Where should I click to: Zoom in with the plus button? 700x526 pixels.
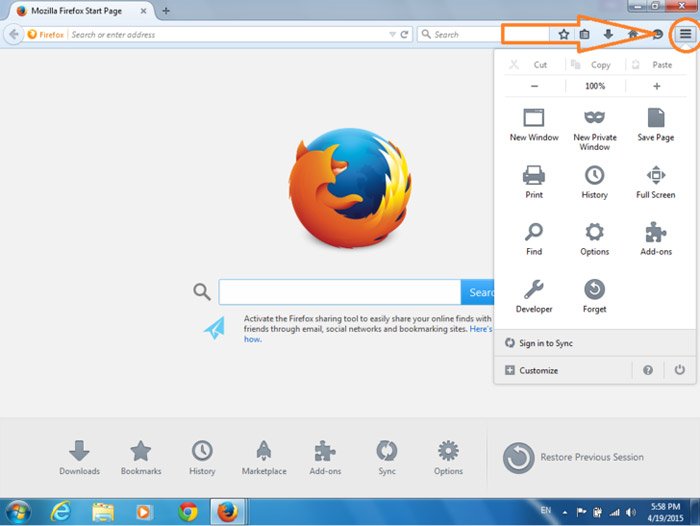(x=656, y=86)
